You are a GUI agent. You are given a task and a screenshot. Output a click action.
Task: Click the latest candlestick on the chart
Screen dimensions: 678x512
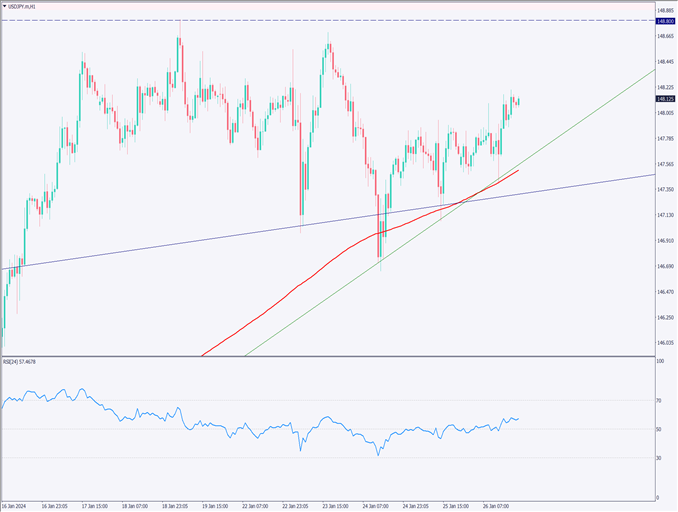coord(518,101)
